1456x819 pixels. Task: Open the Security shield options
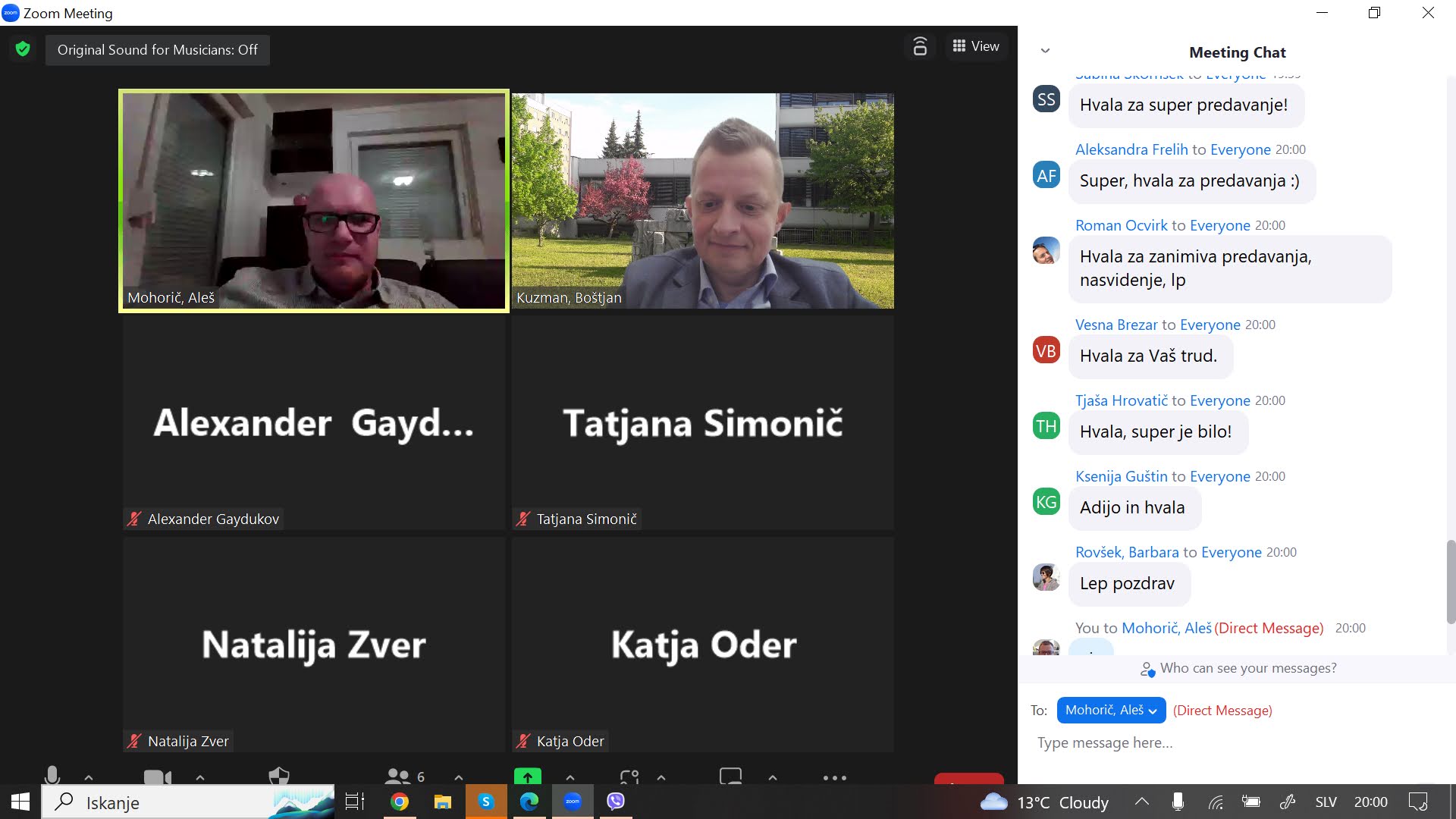(x=279, y=777)
